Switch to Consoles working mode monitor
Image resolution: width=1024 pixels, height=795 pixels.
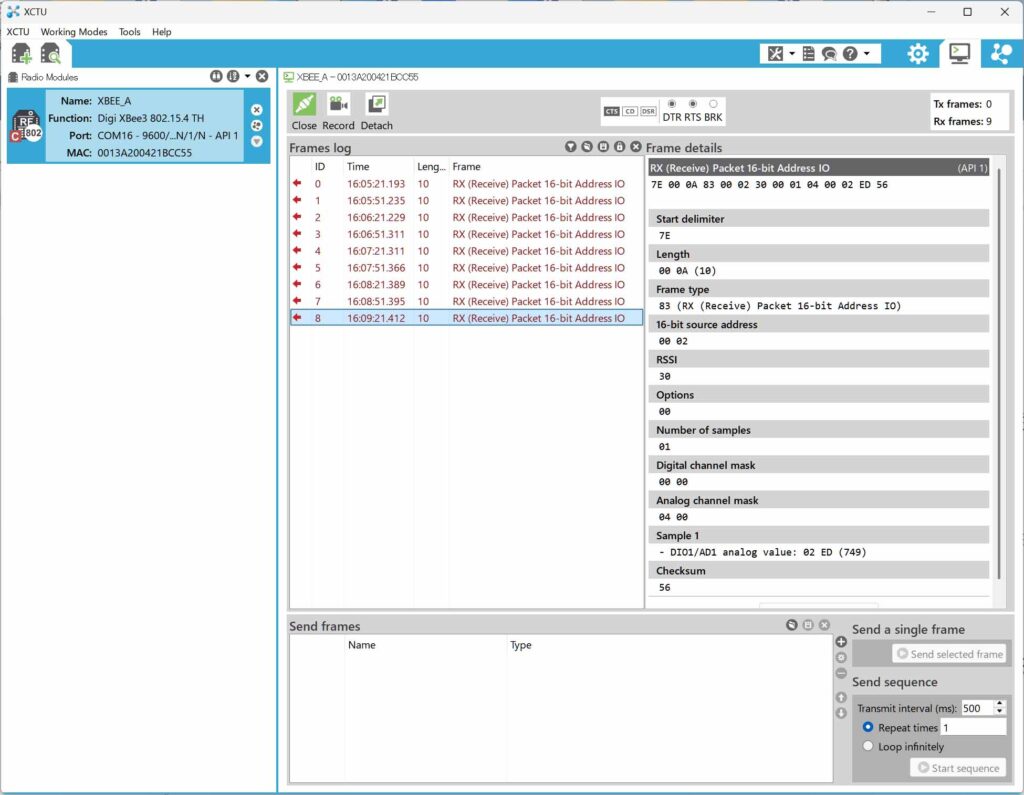(x=959, y=54)
